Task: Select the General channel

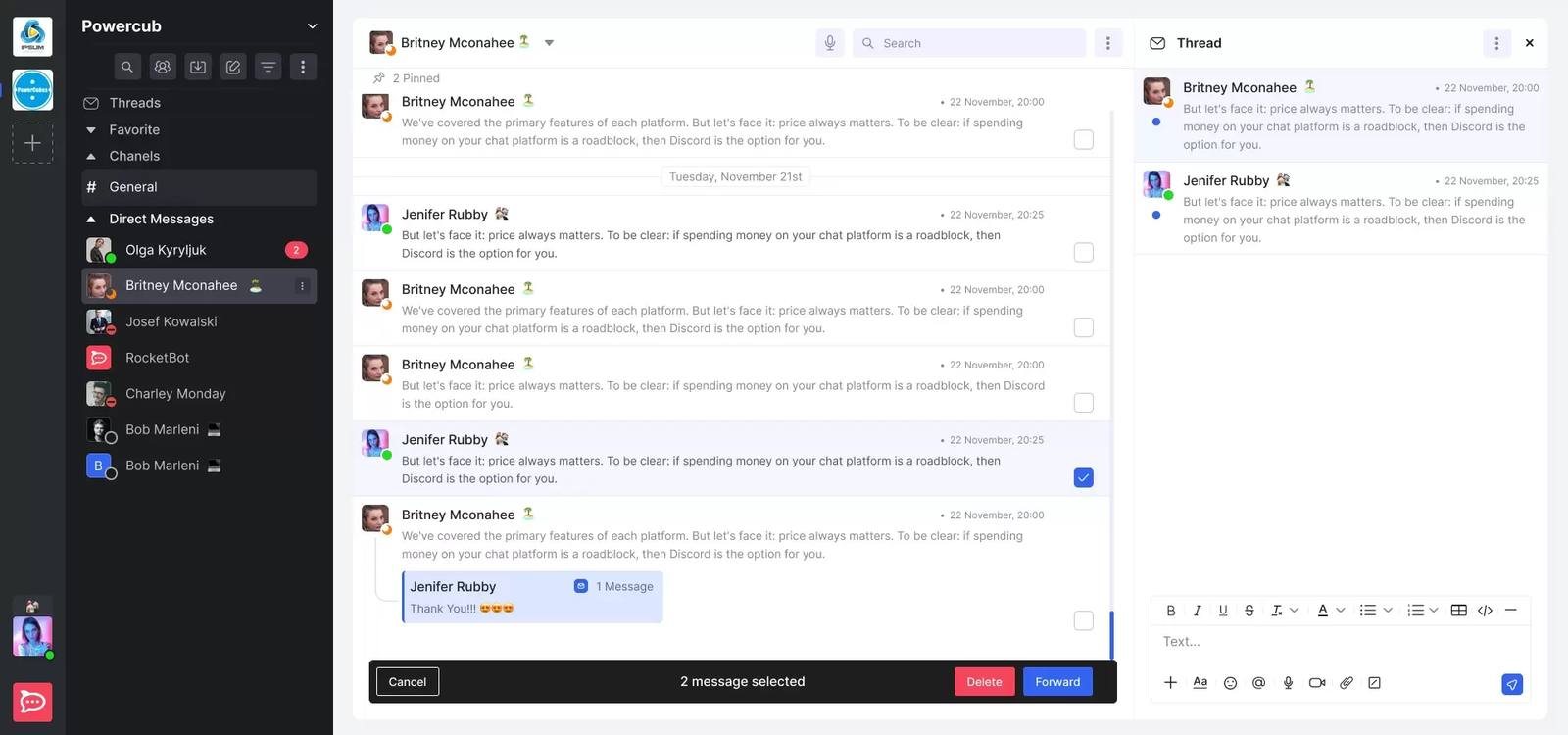Action: pos(199,187)
